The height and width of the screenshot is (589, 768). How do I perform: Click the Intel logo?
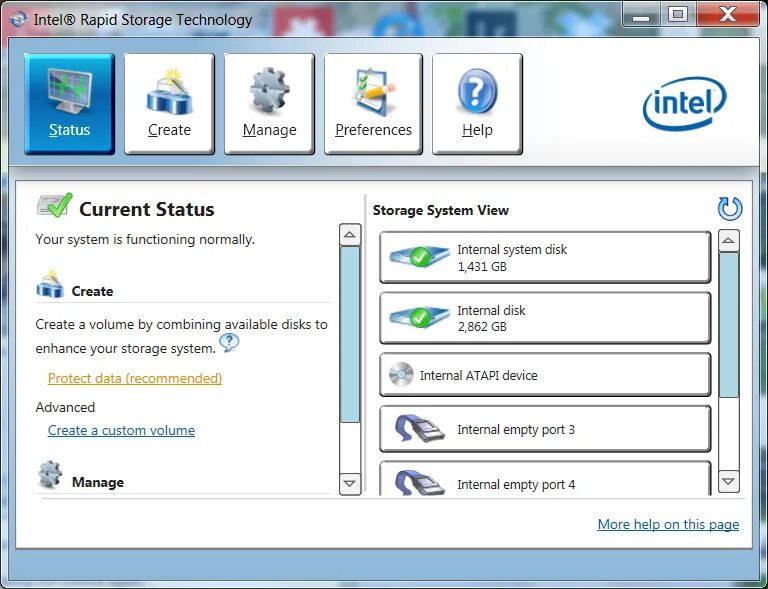click(x=685, y=103)
